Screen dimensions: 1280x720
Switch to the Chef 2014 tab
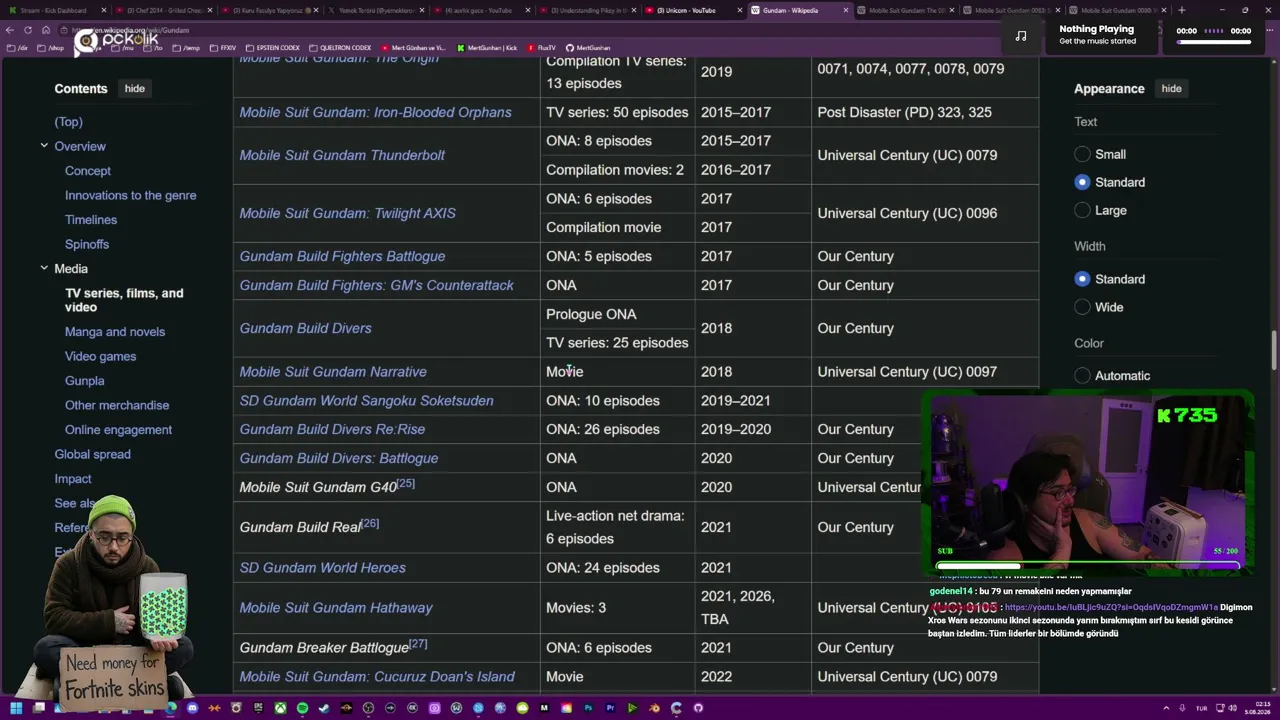[162, 10]
